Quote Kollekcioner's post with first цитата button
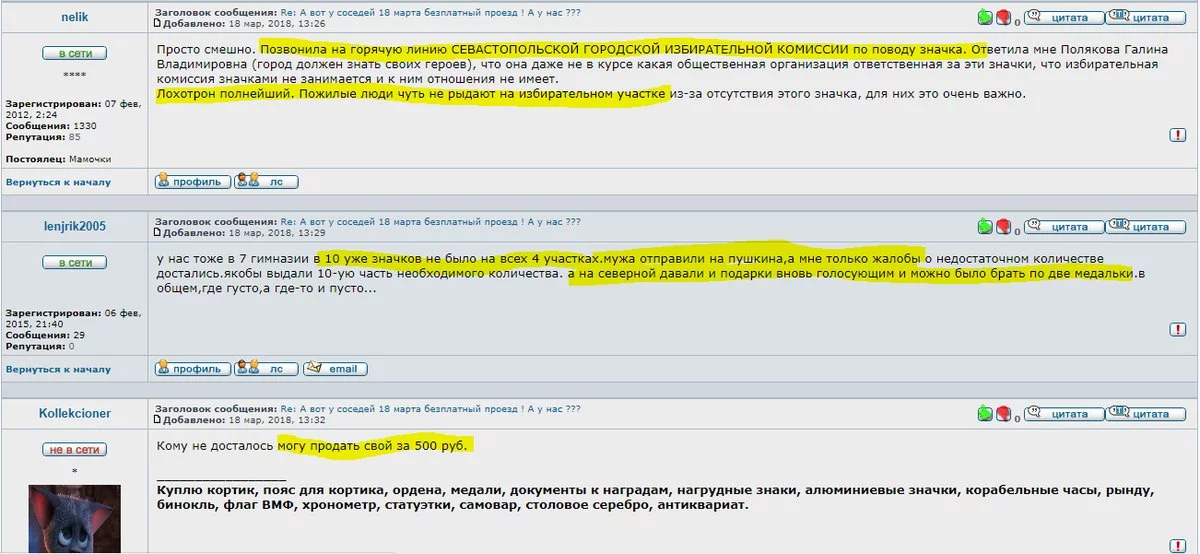 [x=1064, y=413]
